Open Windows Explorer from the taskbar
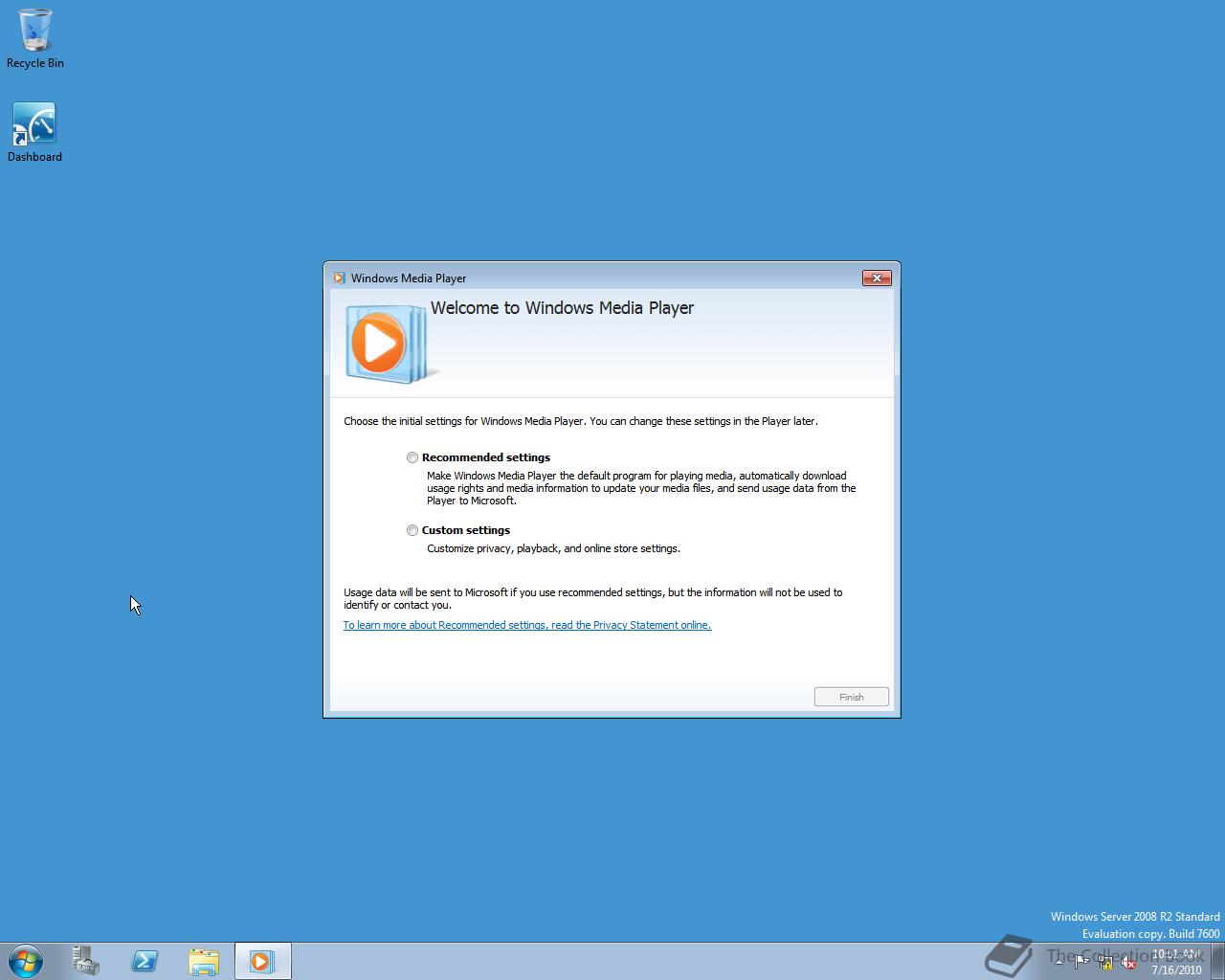The height and width of the screenshot is (980, 1225). pos(204,961)
